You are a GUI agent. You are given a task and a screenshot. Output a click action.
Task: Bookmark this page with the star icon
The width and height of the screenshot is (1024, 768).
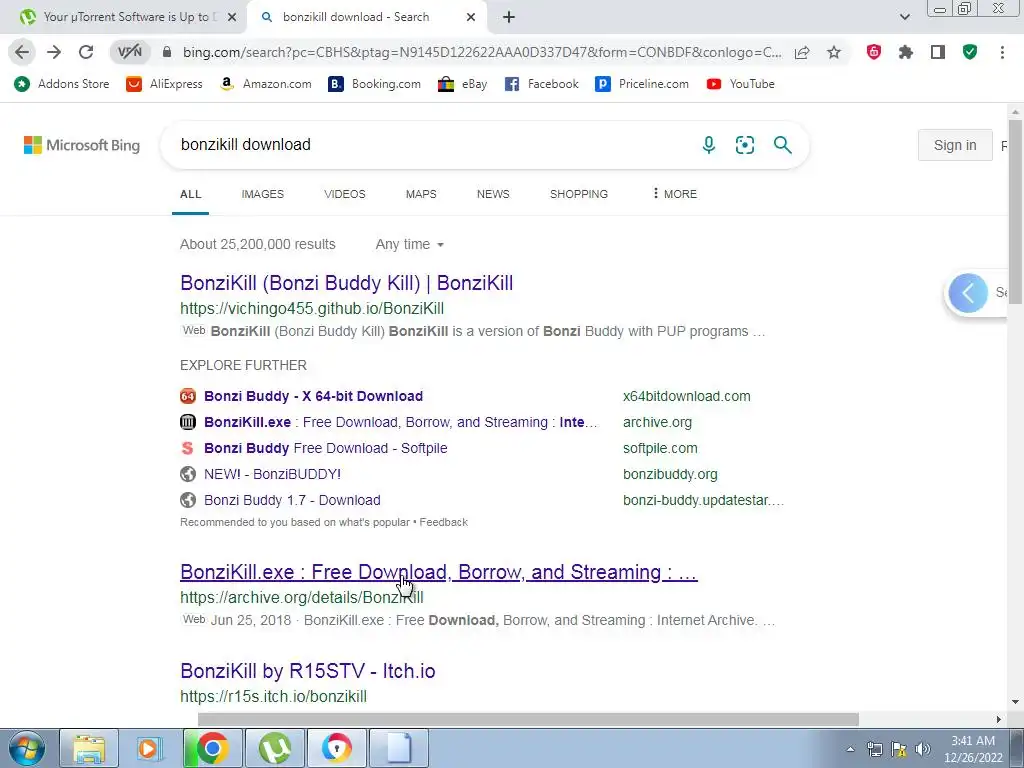point(834,52)
